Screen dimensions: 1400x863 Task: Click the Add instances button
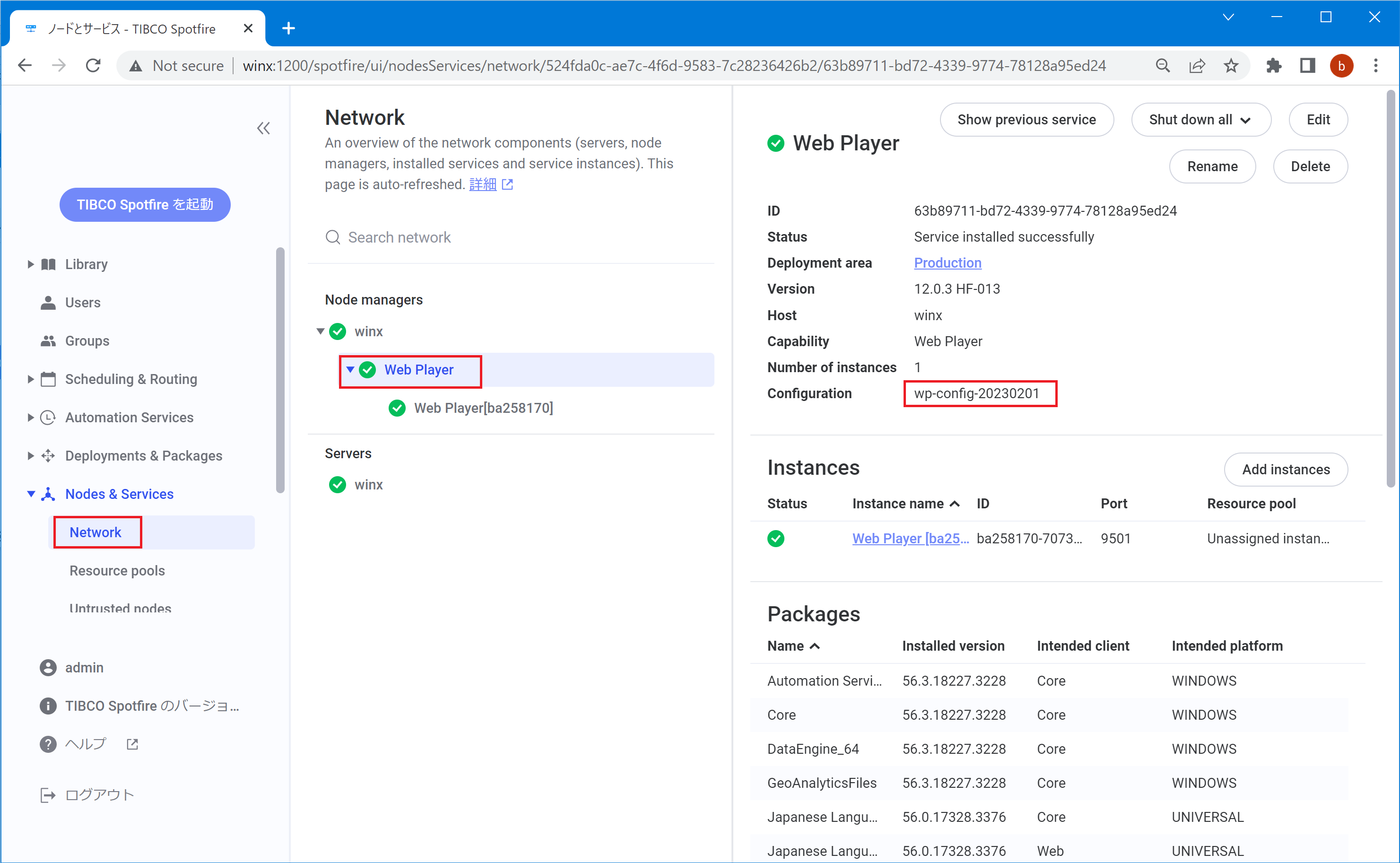coord(1286,470)
